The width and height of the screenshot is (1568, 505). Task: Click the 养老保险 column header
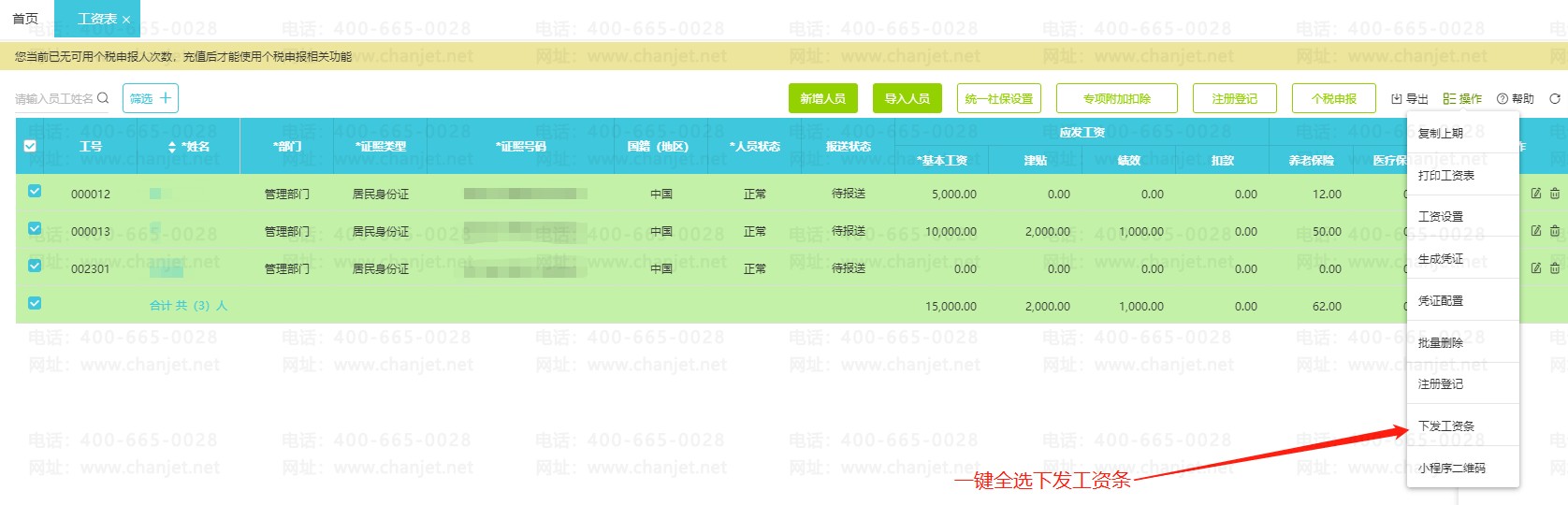click(x=1312, y=161)
